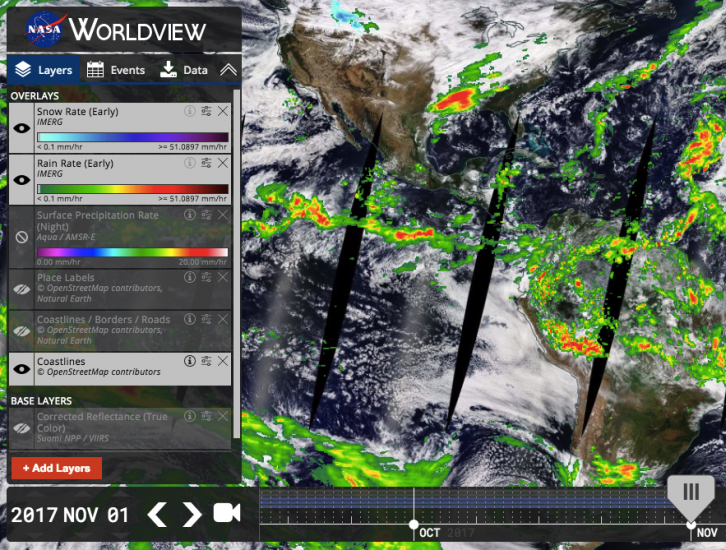Hide the Coastlines layer

pos(22,369)
